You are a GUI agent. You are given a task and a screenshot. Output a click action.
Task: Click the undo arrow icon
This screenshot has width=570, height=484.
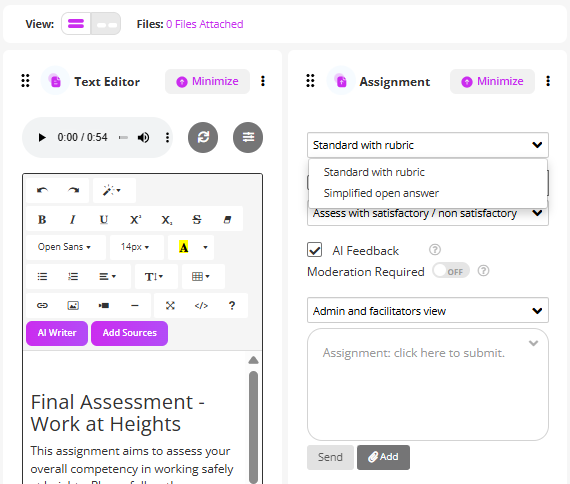click(x=42, y=191)
